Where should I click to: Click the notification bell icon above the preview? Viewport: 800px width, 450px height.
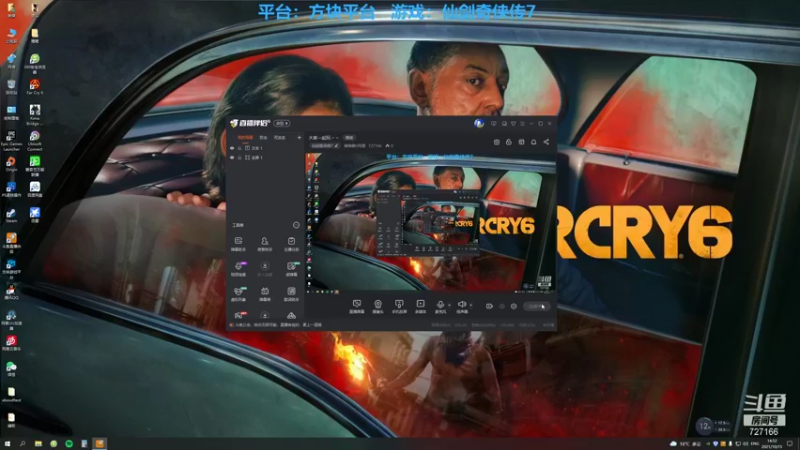(x=534, y=142)
